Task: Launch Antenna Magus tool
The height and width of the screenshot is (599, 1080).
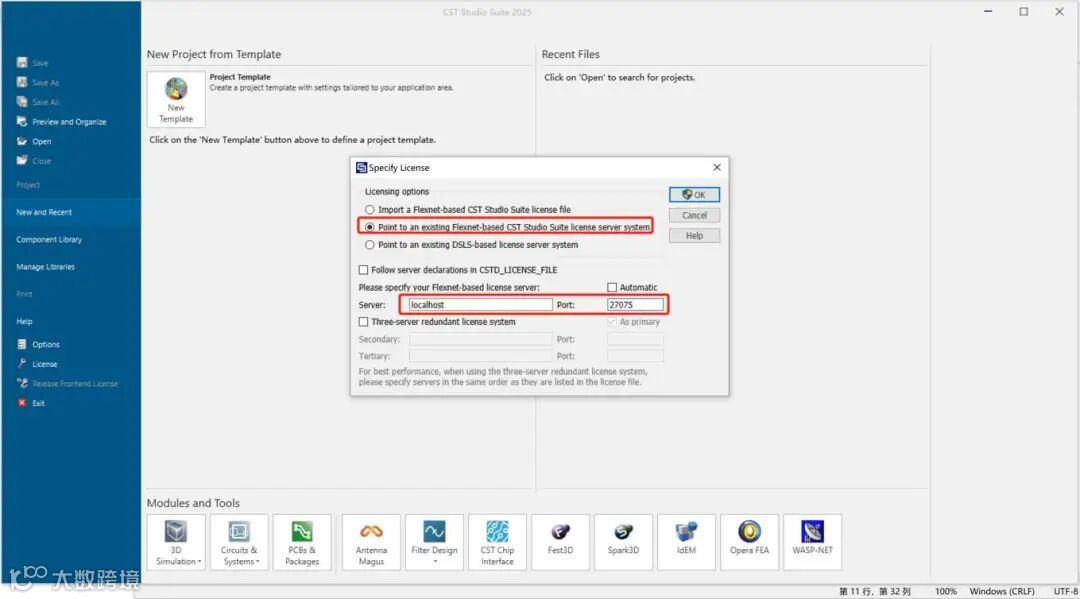Action: tap(371, 543)
